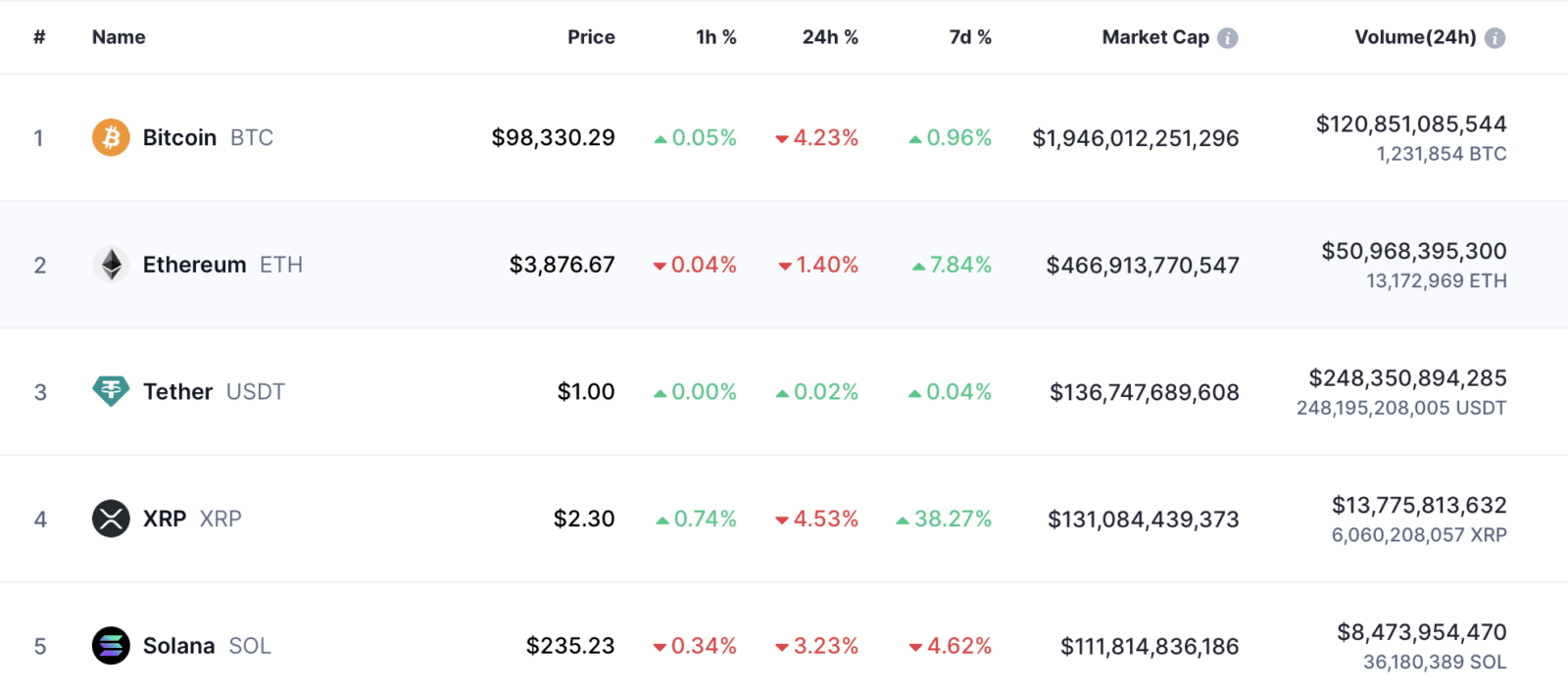Sort by the Name column header
The image size is (1568, 694).
tap(119, 37)
